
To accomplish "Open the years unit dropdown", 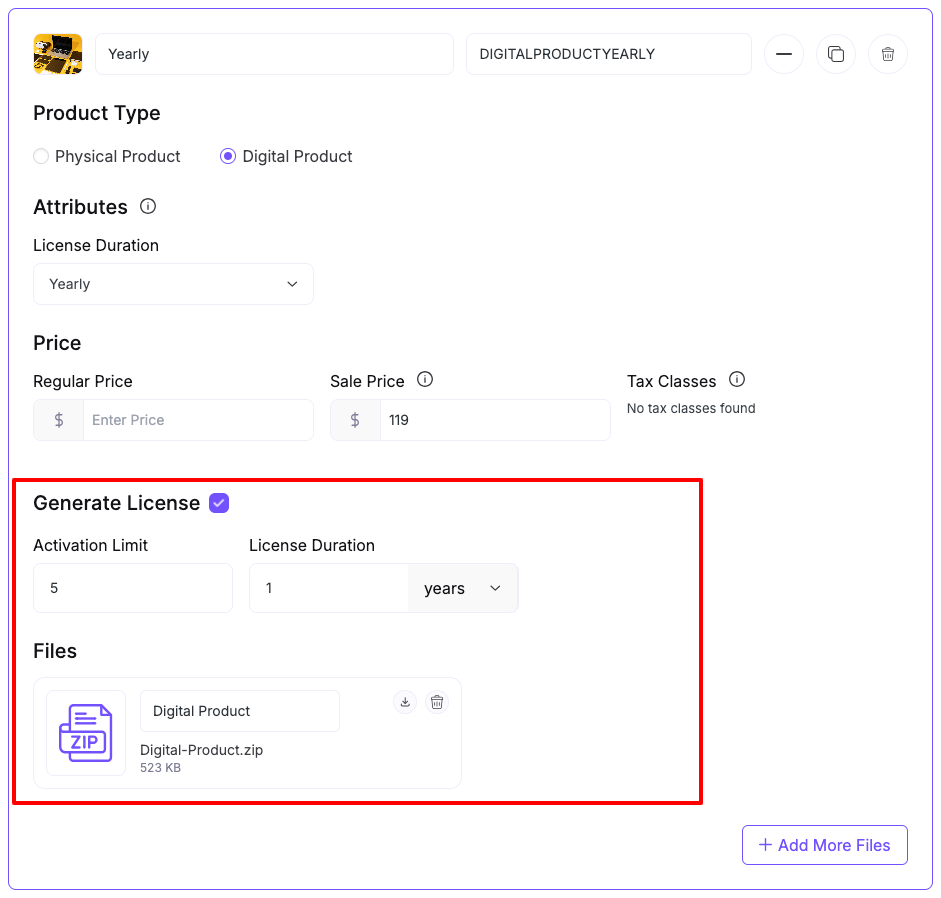I will 463,588.
